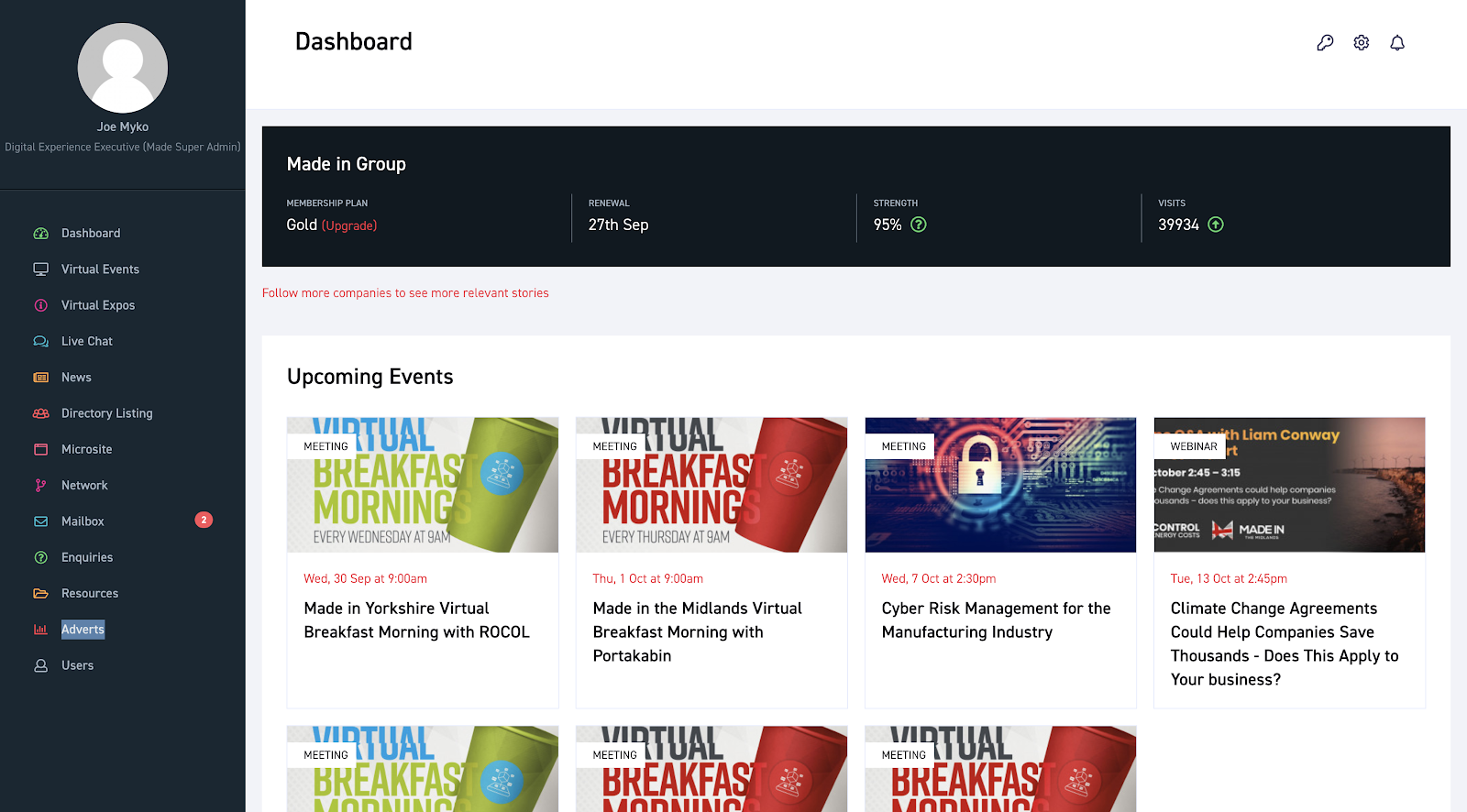The width and height of the screenshot is (1467, 812).
Task: Click the Microsite window icon
Action: click(x=40, y=449)
